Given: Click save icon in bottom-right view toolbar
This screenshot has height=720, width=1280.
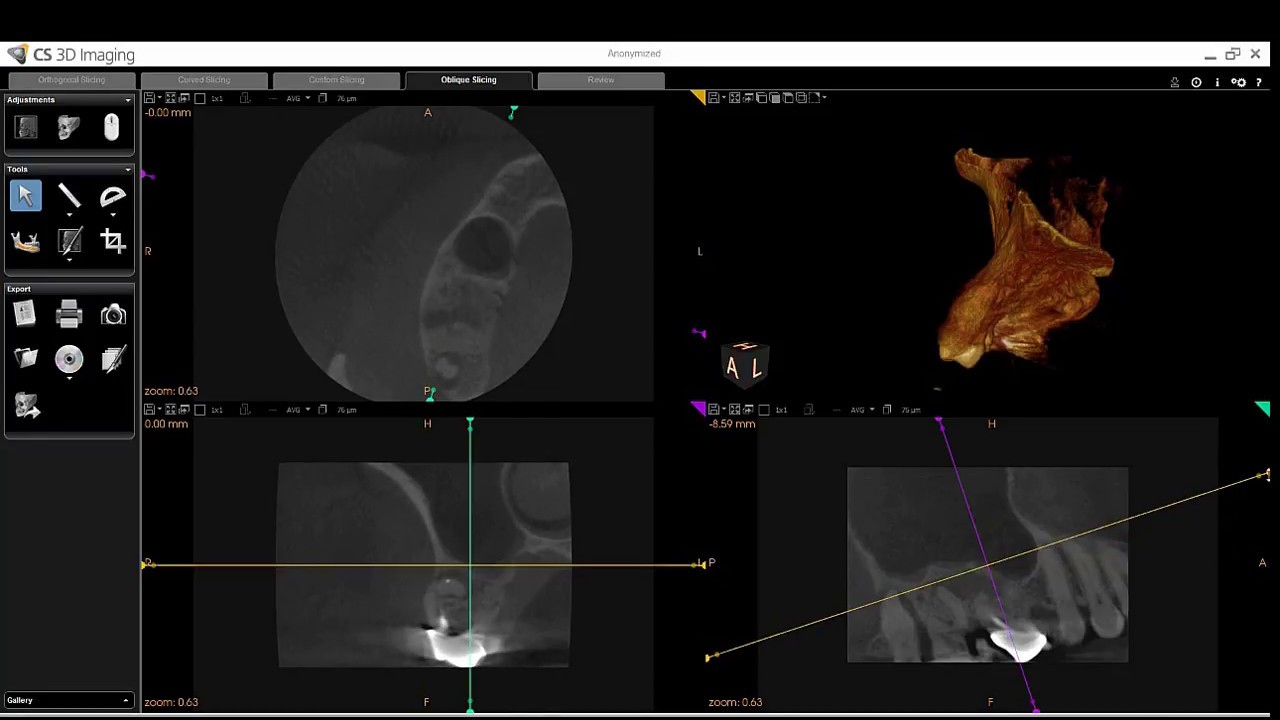Looking at the screenshot, I should (713, 410).
